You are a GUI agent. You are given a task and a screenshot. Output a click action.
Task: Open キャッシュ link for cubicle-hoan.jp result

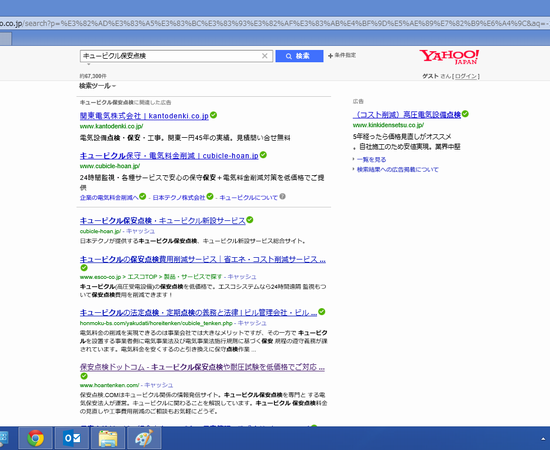(141, 231)
